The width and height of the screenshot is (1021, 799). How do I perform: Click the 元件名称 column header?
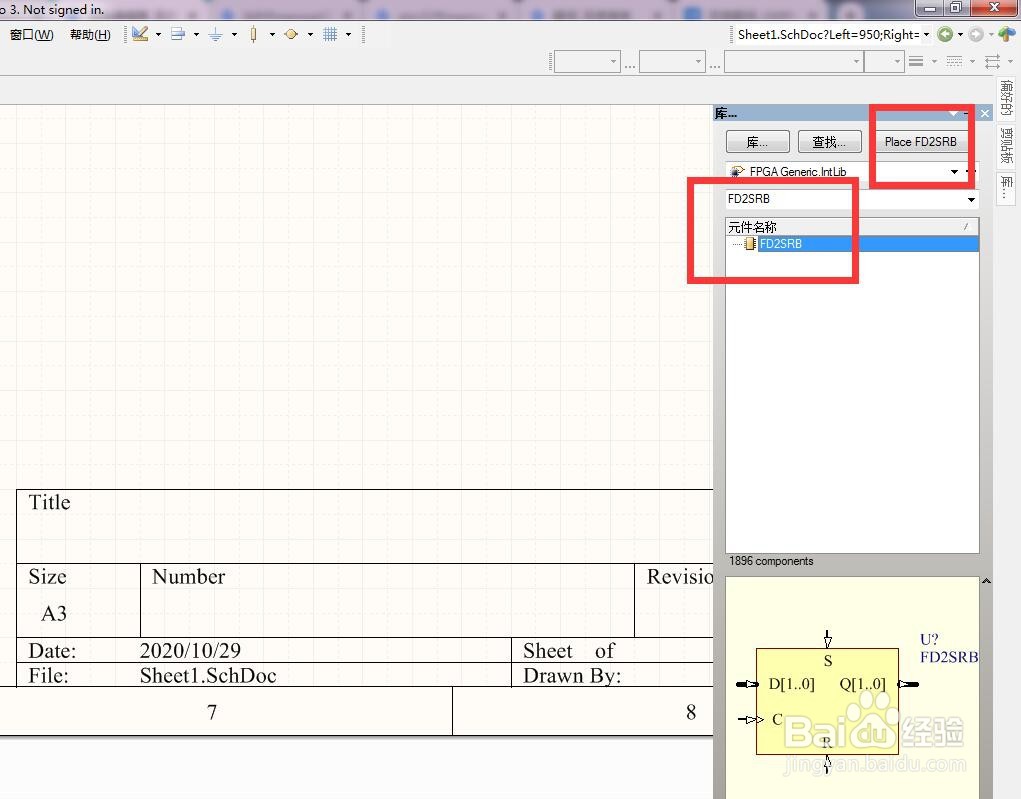coord(852,227)
